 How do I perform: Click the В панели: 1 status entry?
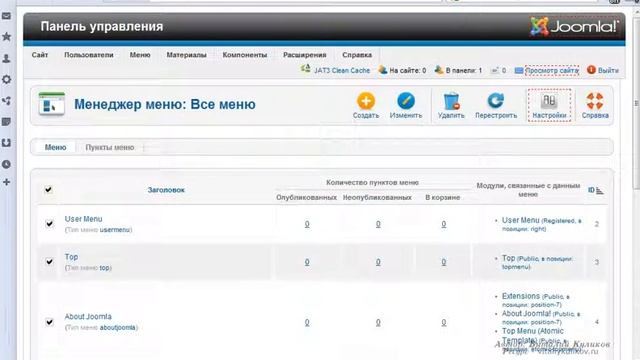point(458,70)
